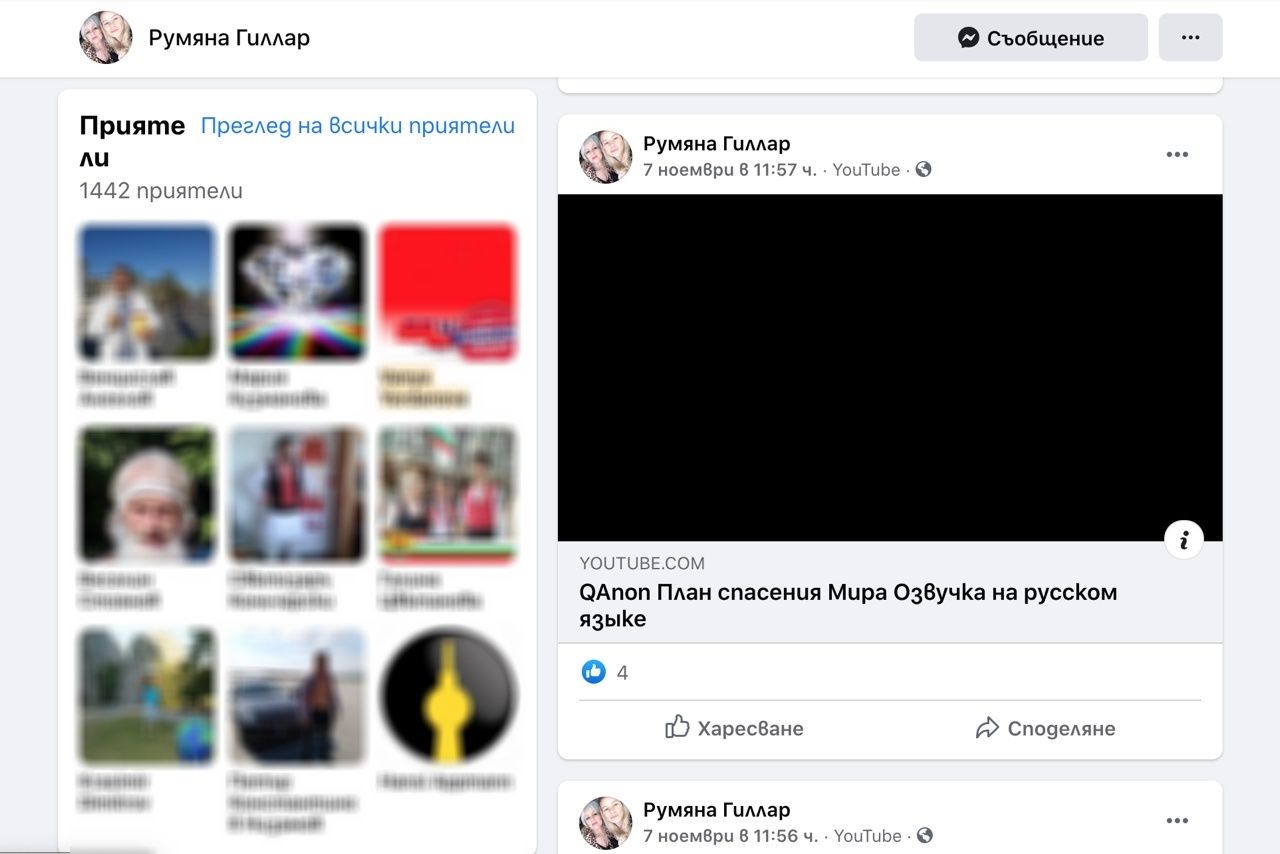The image size is (1280, 854).
Task: Click the Съобщение message button
Action: click(x=1031, y=38)
